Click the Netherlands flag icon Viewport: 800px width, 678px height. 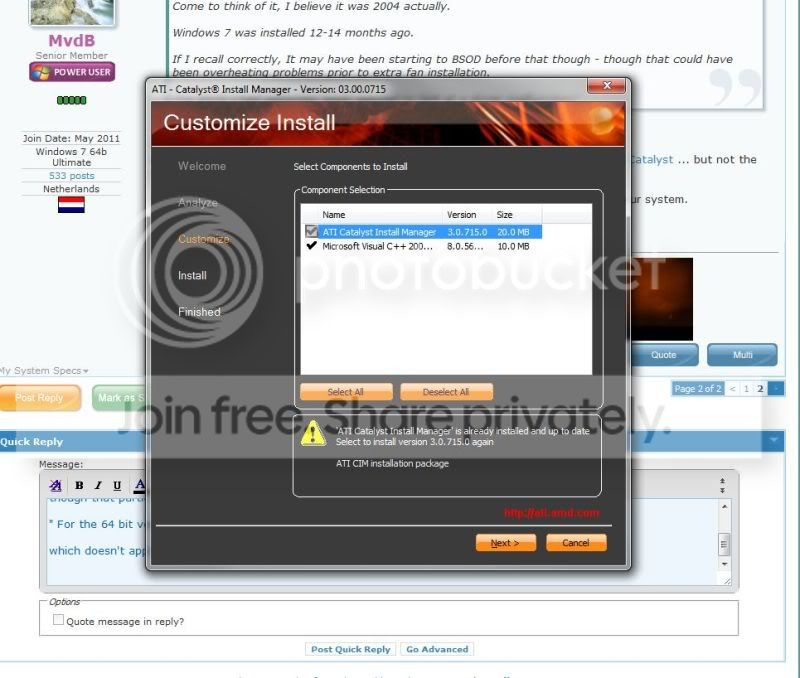point(71,205)
